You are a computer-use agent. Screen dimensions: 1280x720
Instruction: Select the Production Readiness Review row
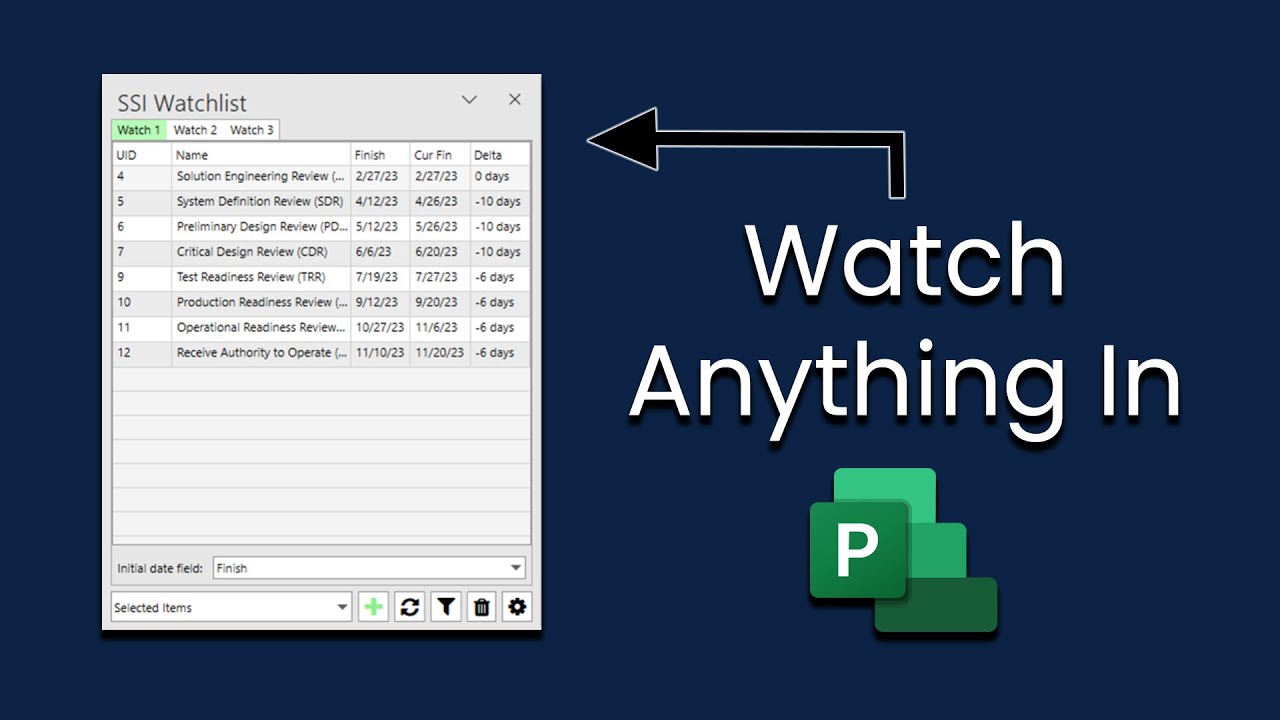[321, 302]
